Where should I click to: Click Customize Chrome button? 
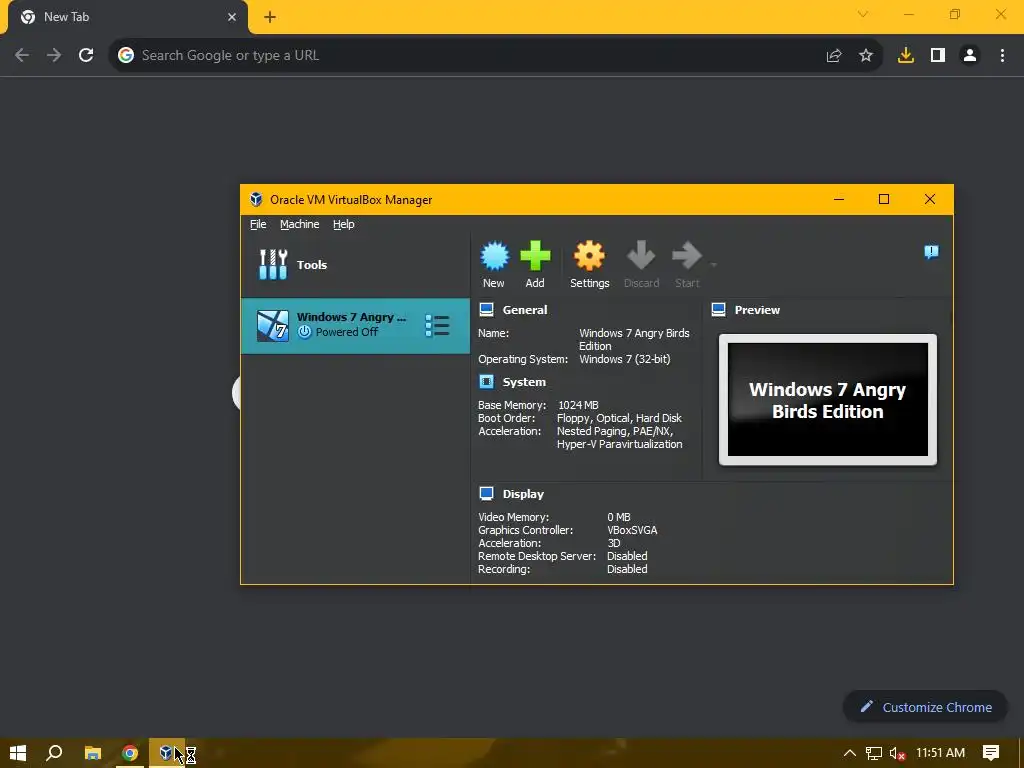(925, 707)
